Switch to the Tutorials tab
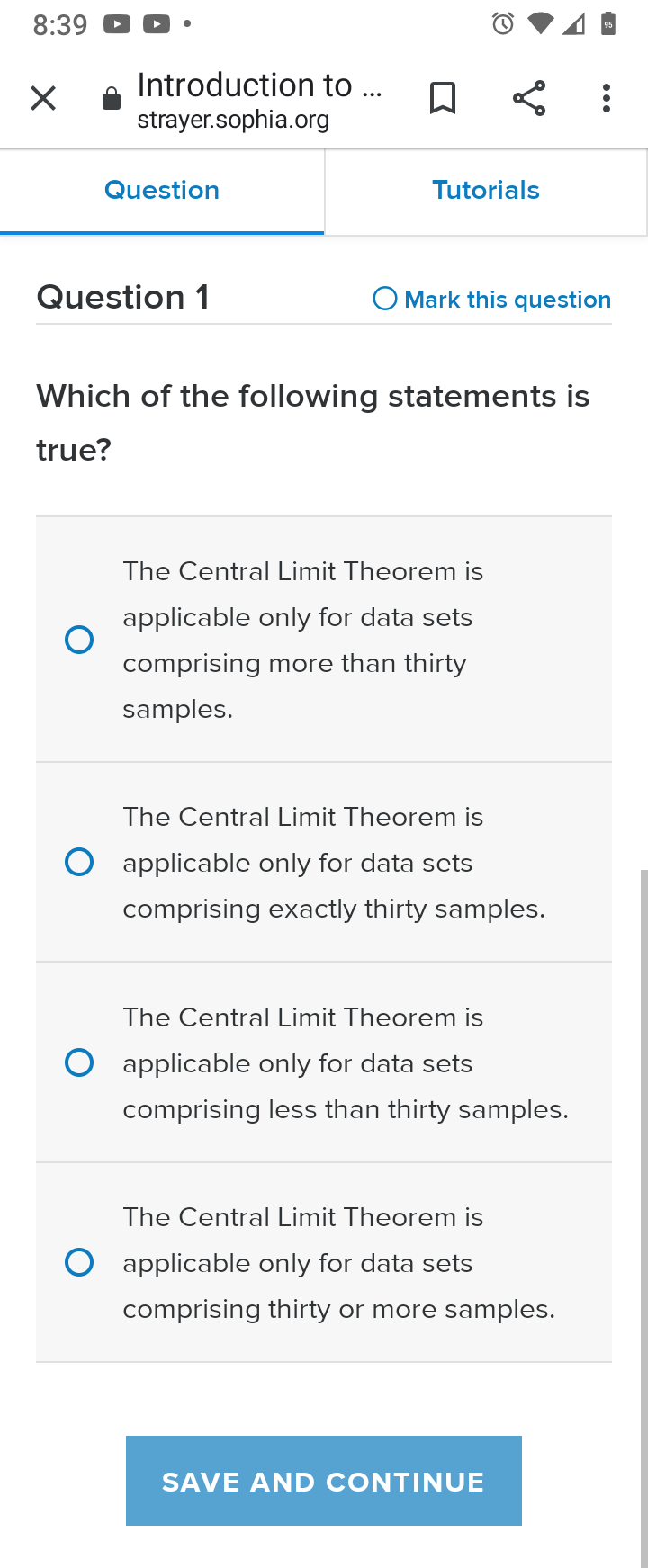The width and height of the screenshot is (648, 1568). [x=486, y=191]
